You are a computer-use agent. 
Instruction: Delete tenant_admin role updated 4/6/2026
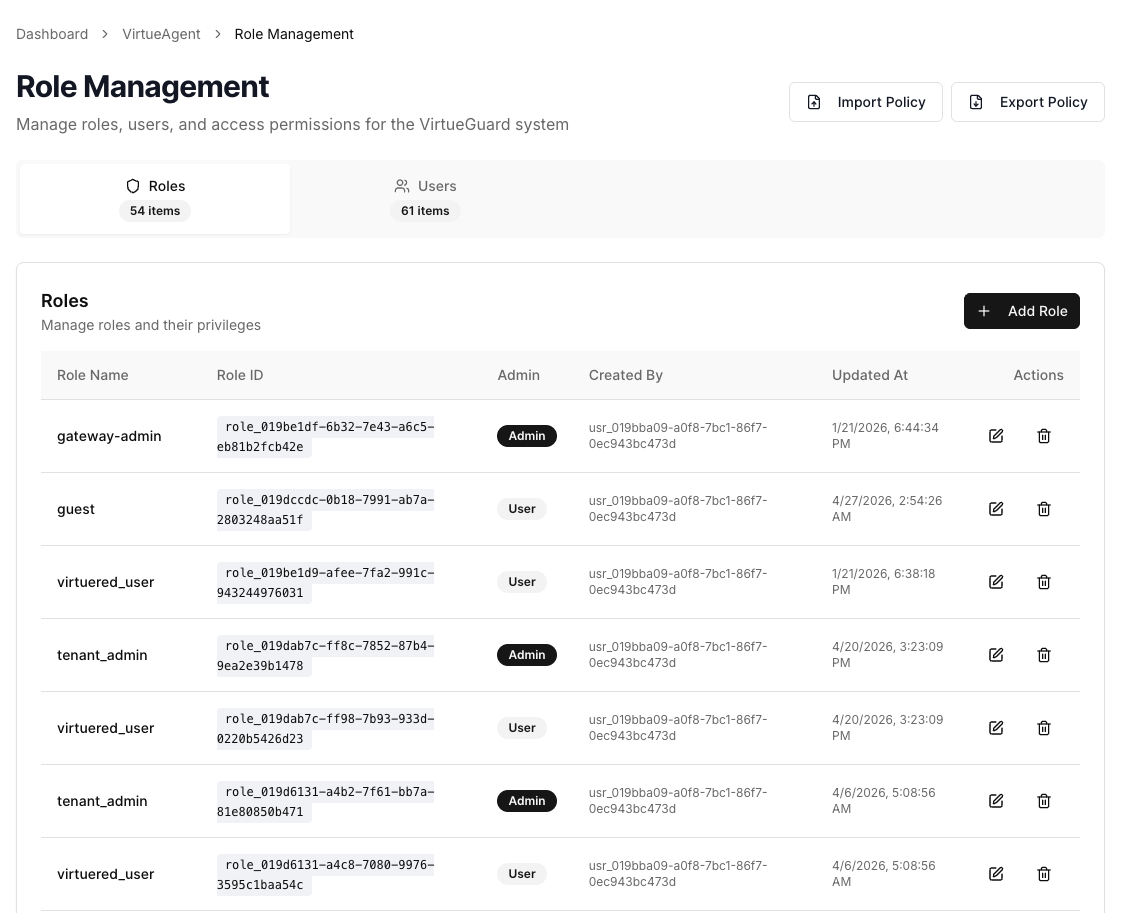point(1044,801)
